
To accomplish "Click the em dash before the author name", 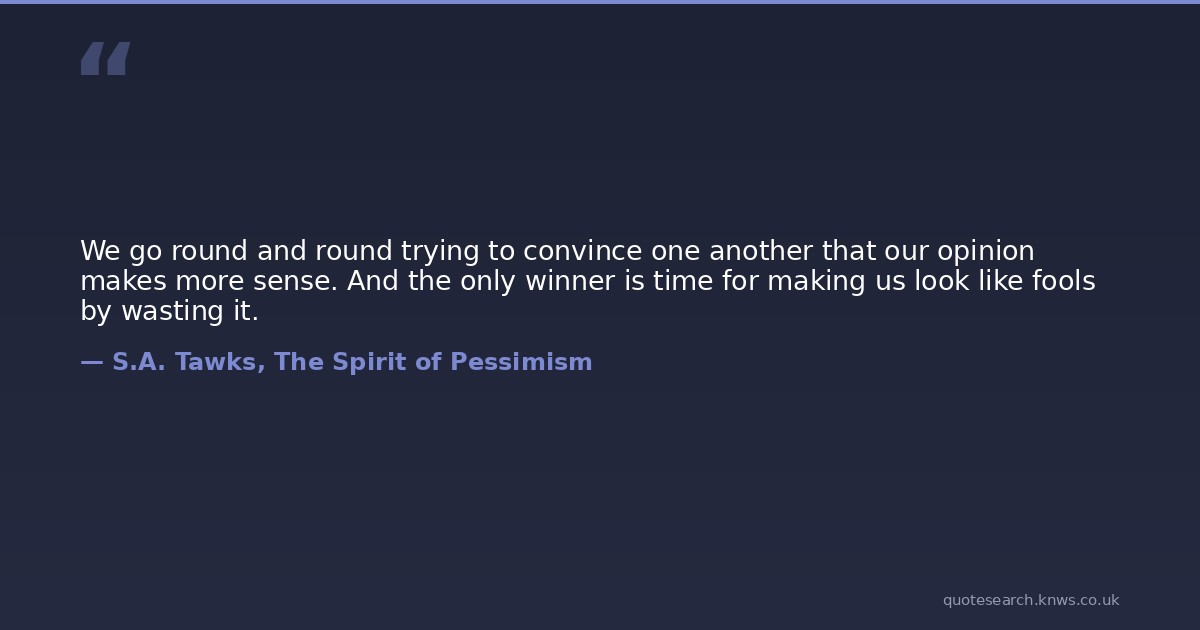I will click(x=91, y=362).
